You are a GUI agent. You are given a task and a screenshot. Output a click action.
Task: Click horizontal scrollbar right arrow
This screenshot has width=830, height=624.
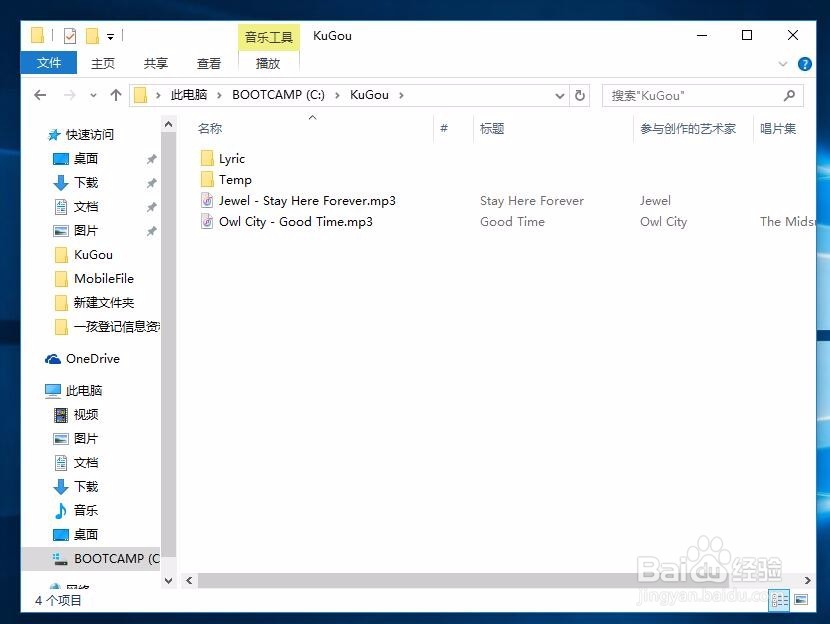(807, 581)
